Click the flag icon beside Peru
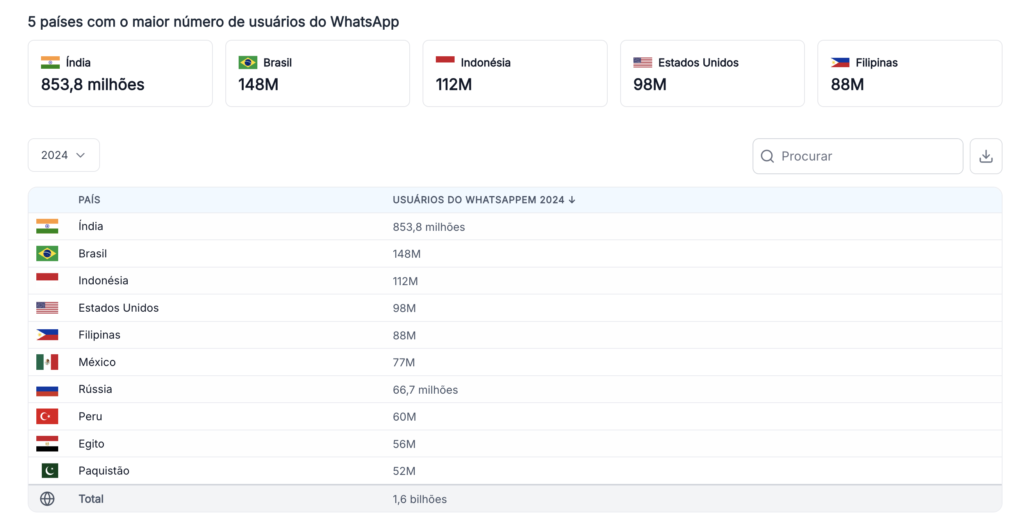The width and height of the screenshot is (1024, 521). (47, 416)
